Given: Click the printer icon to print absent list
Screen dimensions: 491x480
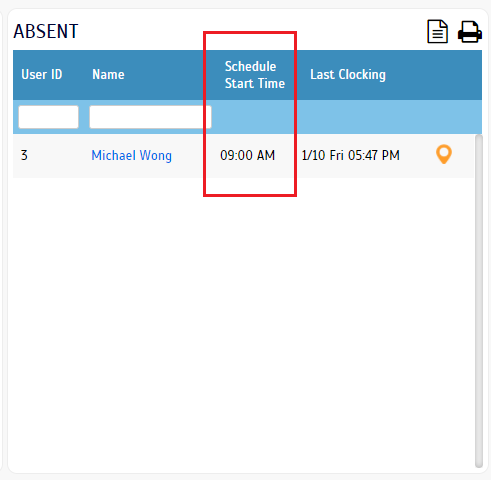Looking at the screenshot, I should pos(470,32).
